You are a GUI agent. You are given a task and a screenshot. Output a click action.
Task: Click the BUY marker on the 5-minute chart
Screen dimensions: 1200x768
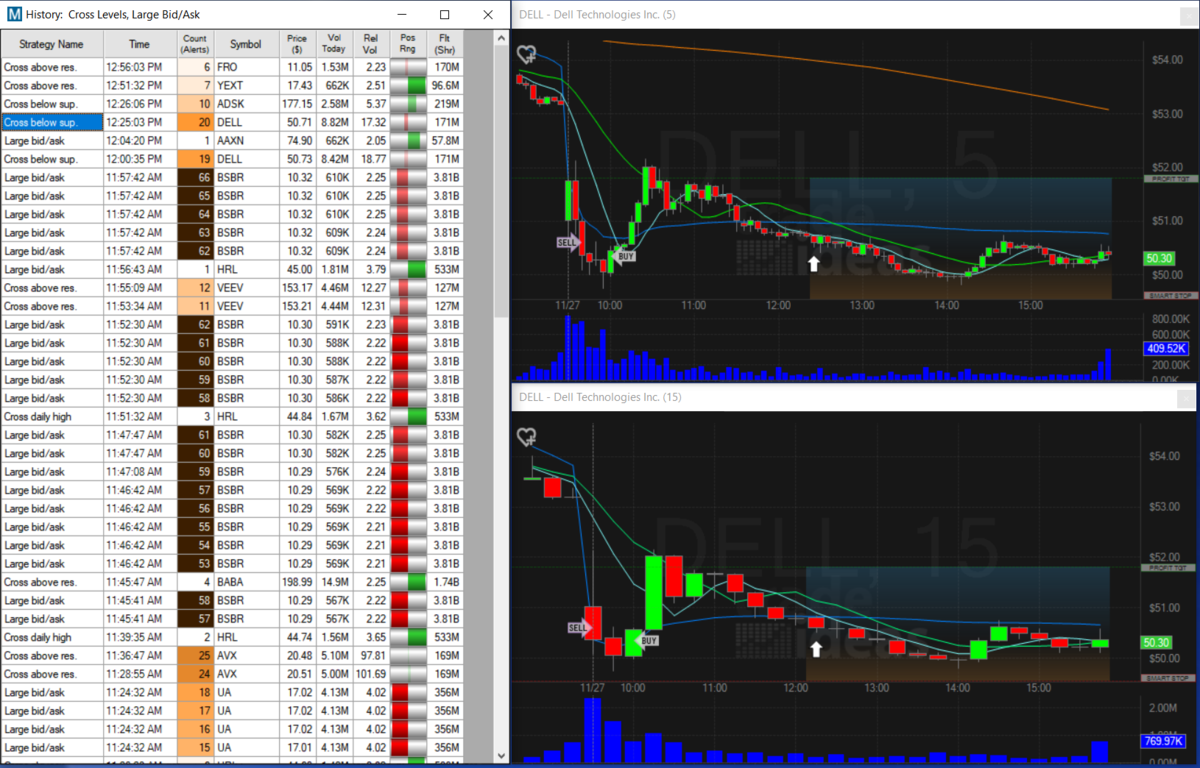pyautogui.click(x=626, y=256)
